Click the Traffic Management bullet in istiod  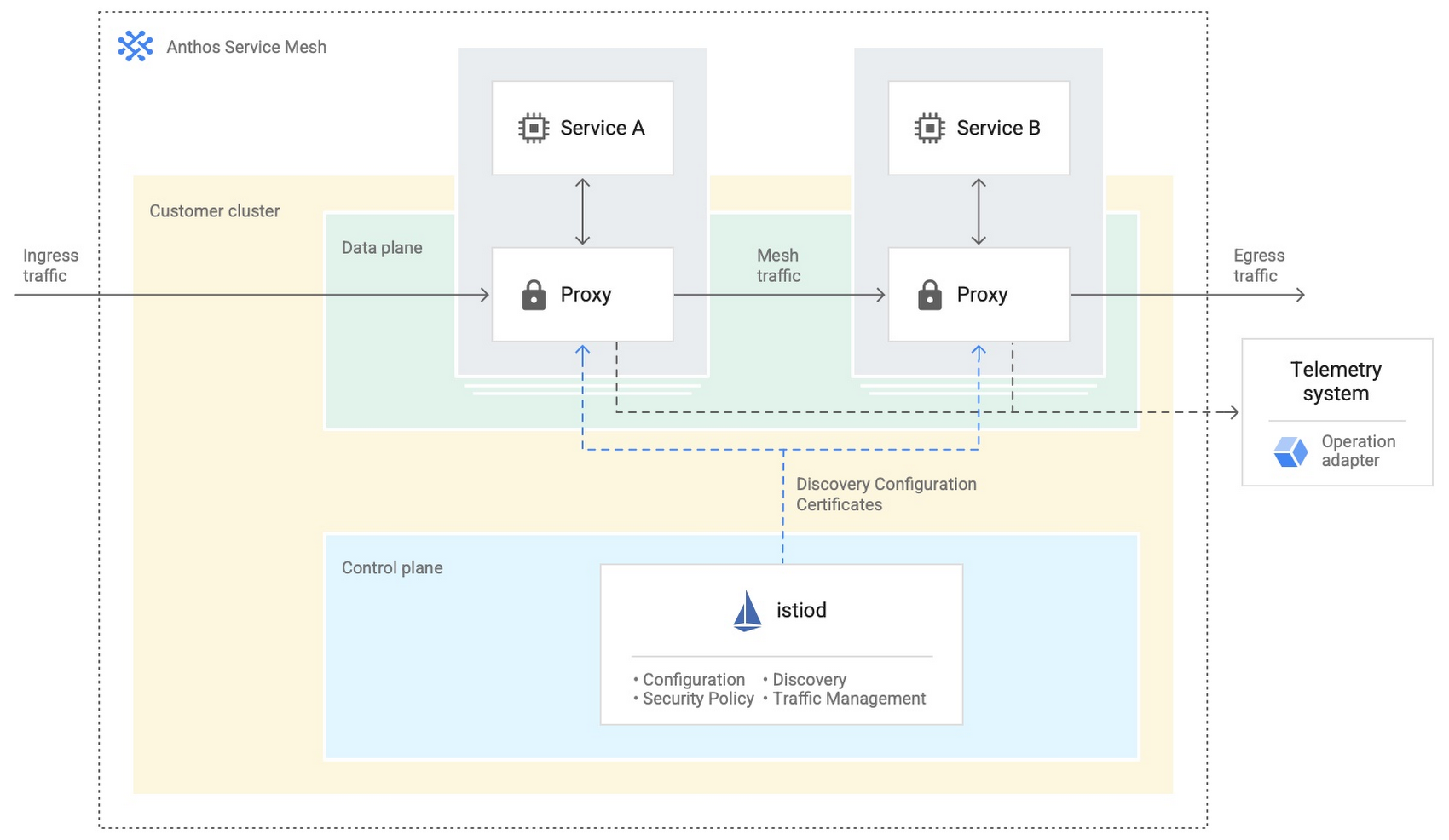[845, 699]
